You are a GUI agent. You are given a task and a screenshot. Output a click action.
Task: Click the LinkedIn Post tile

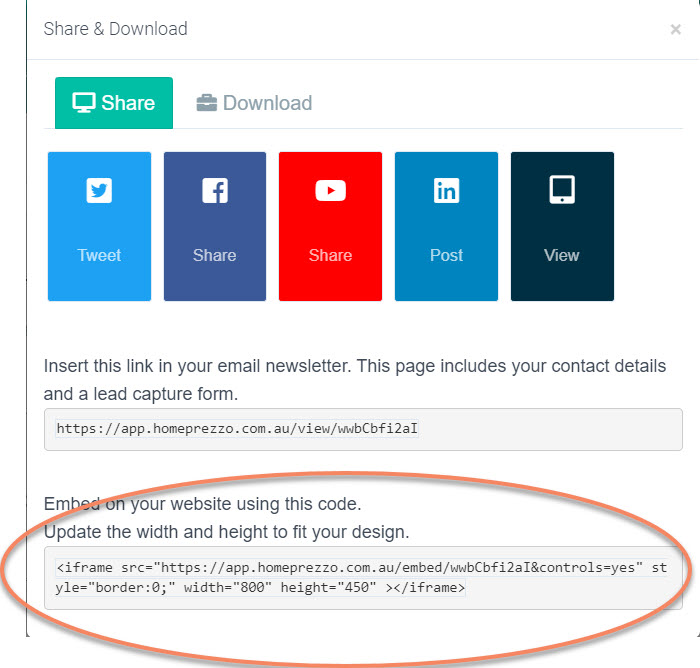446,226
